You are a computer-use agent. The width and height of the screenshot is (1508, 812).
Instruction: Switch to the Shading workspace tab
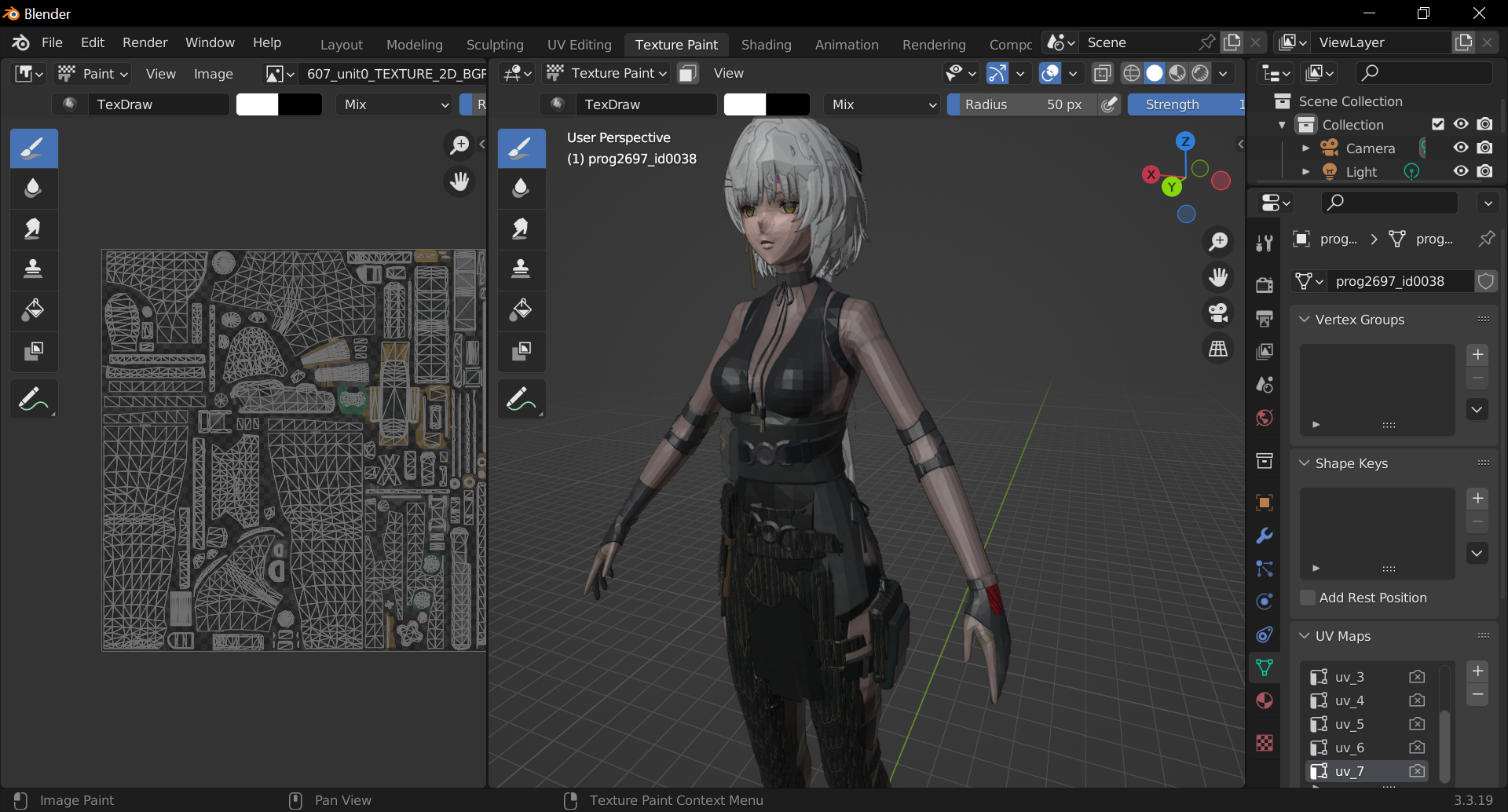coord(767,45)
